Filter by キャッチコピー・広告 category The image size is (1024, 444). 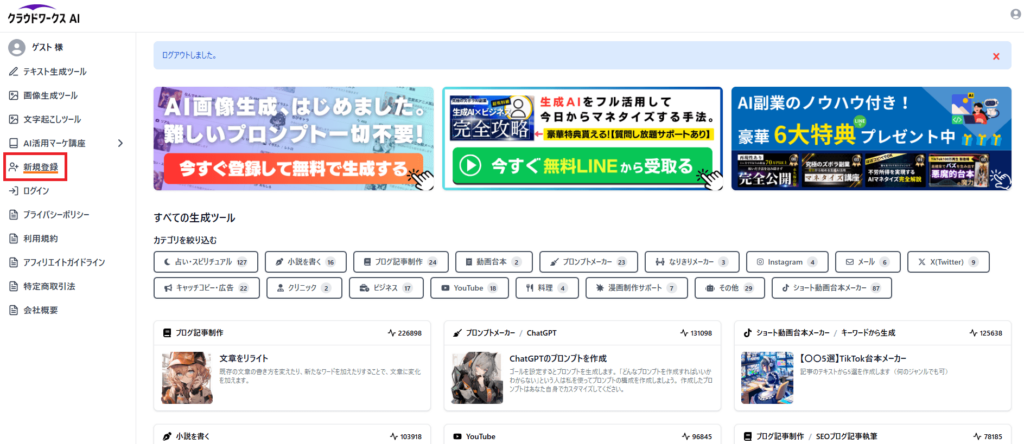coord(206,287)
